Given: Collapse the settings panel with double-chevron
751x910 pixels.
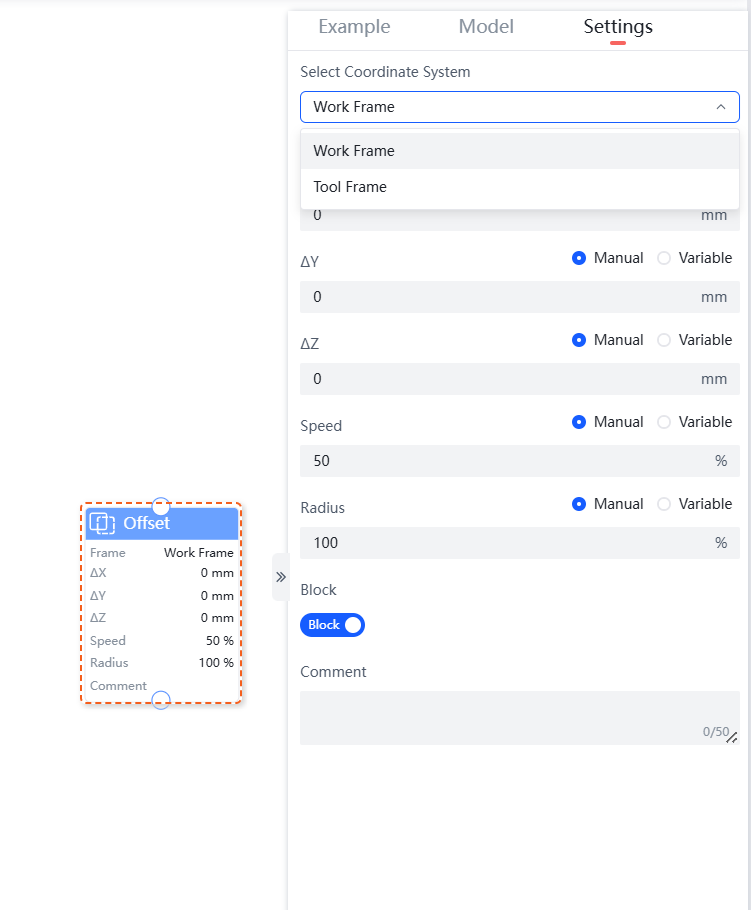Looking at the screenshot, I should coord(281,577).
